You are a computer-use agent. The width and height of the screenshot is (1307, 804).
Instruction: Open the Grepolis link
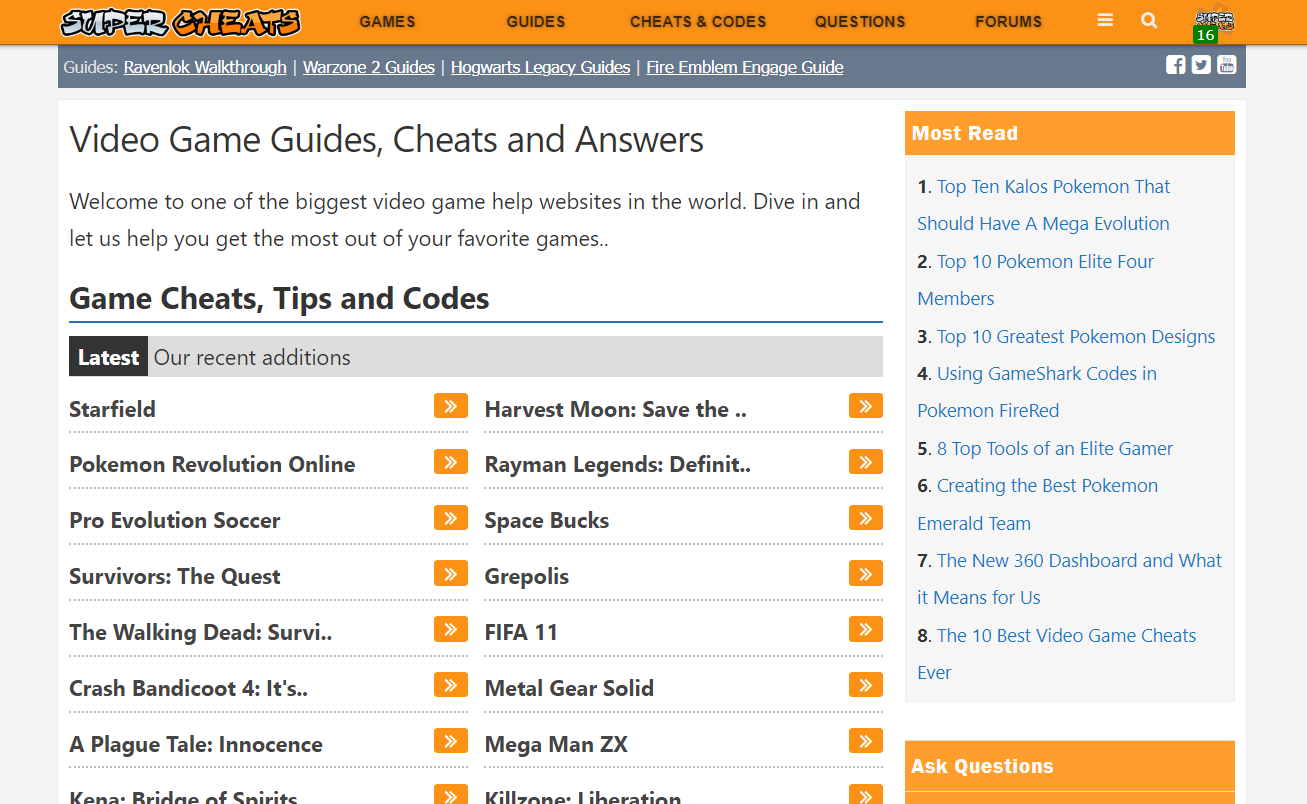(x=527, y=577)
